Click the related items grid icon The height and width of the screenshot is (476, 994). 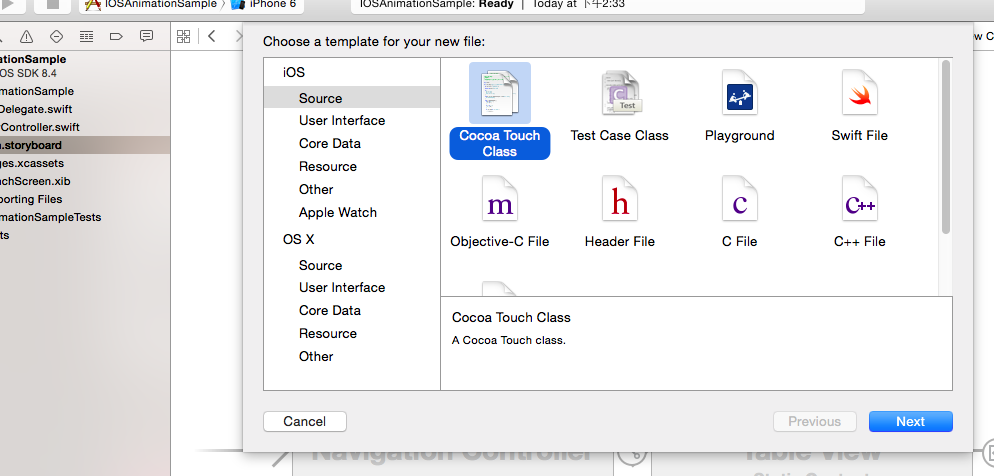tap(183, 37)
